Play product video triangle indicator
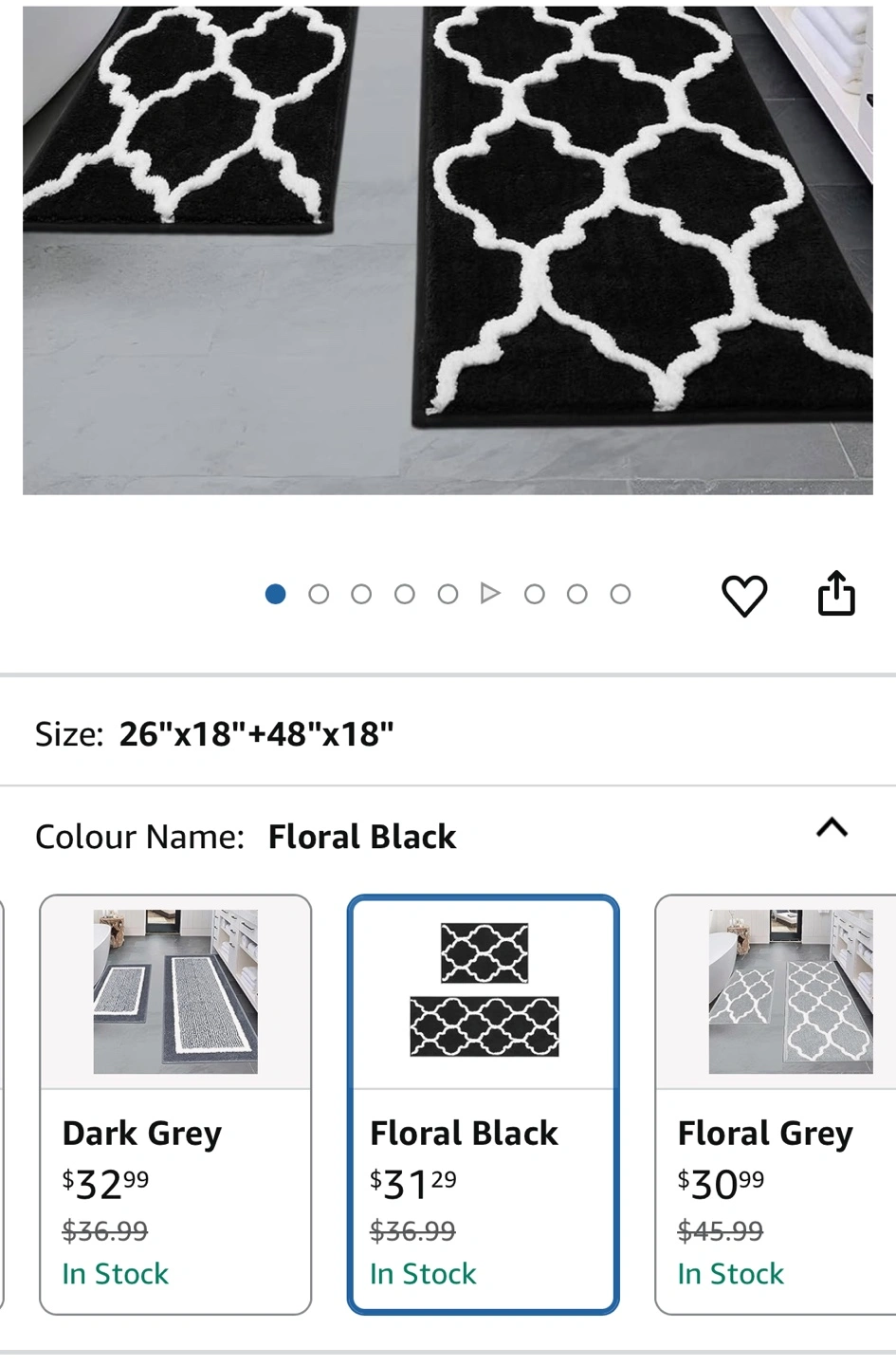Image resolution: width=896 pixels, height=1366 pixels. click(x=490, y=594)
